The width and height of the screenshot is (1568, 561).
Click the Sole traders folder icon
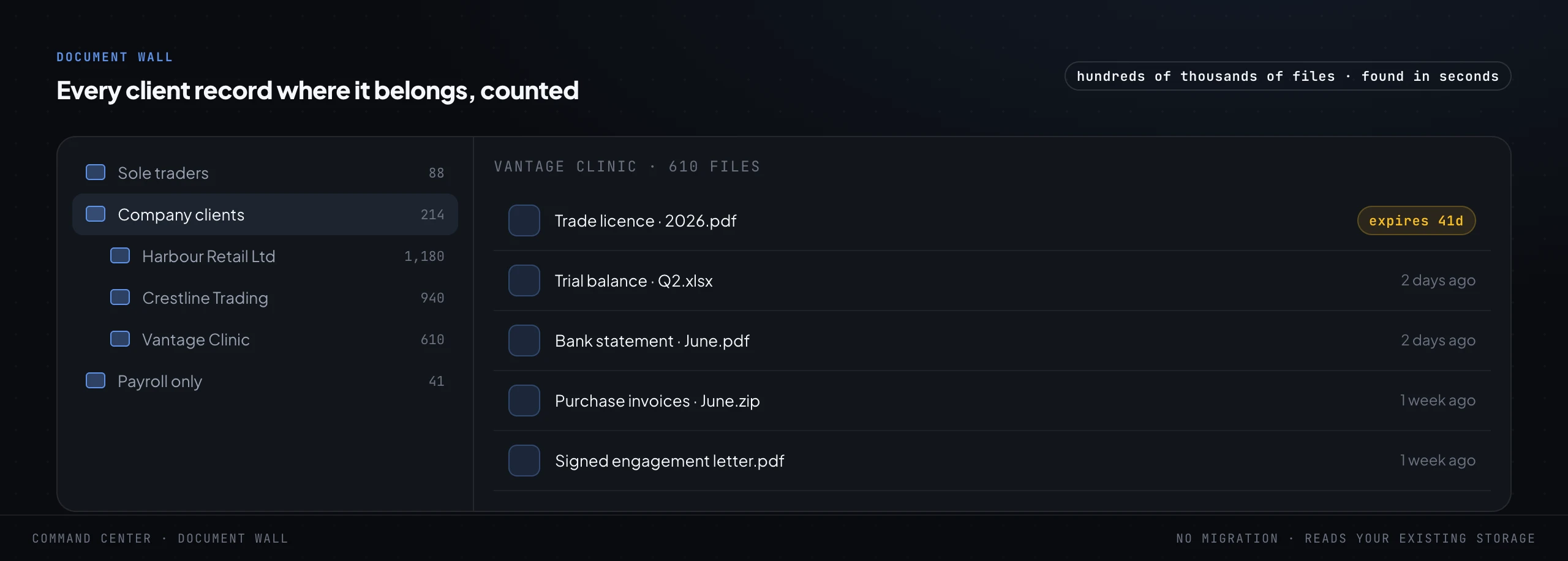96,172
